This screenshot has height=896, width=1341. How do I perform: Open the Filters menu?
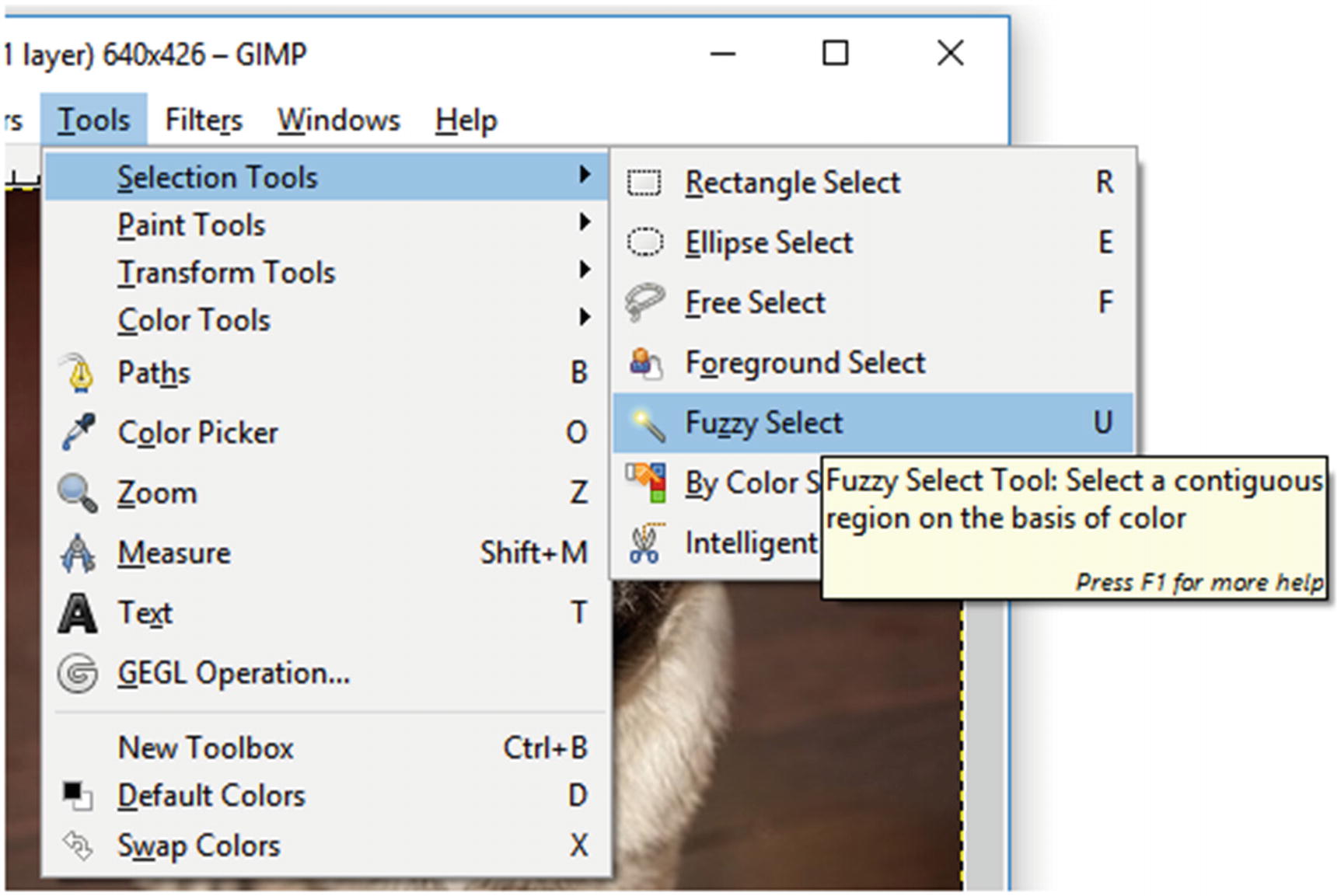pos(204,120)
